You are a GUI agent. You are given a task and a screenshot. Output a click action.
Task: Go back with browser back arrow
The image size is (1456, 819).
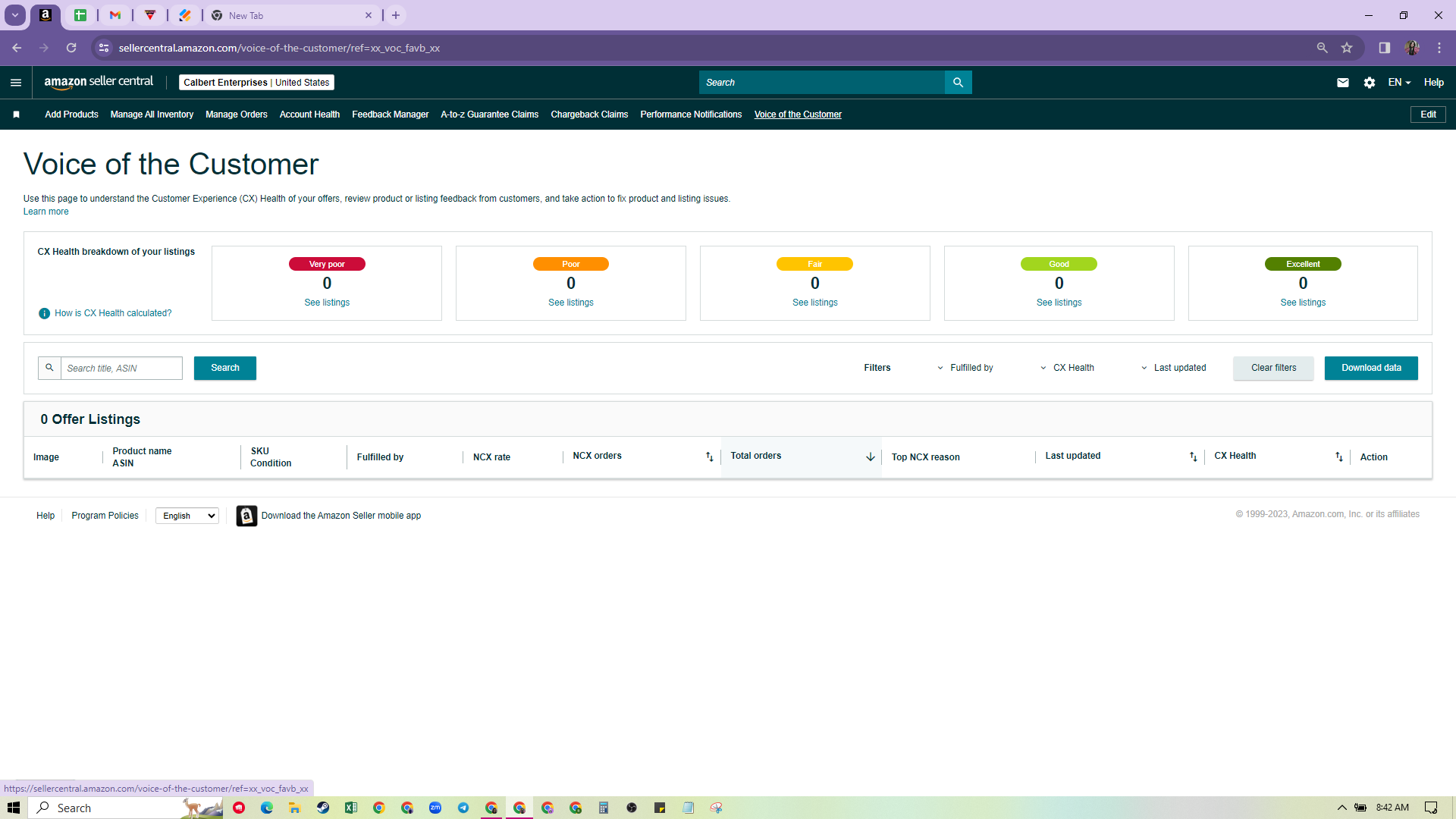(17, 48)
